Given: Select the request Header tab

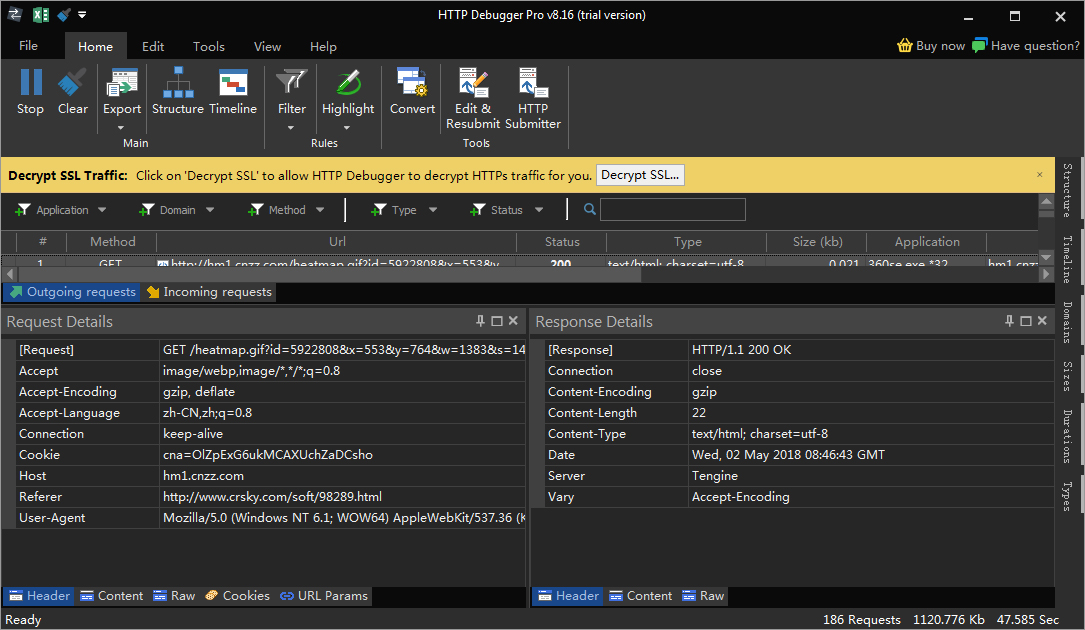Looking at the screenshot, I should click(39, 596).
